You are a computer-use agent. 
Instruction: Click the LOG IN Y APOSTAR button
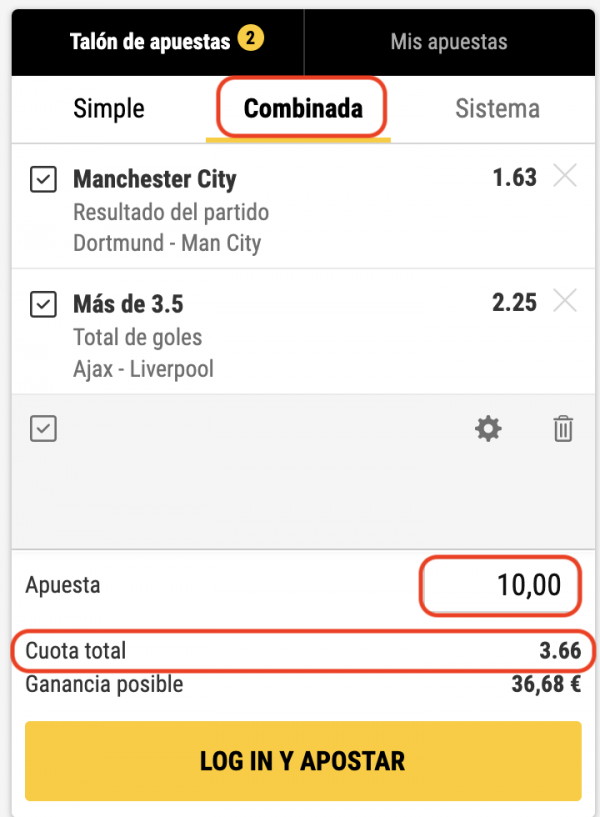pos(303,761)
